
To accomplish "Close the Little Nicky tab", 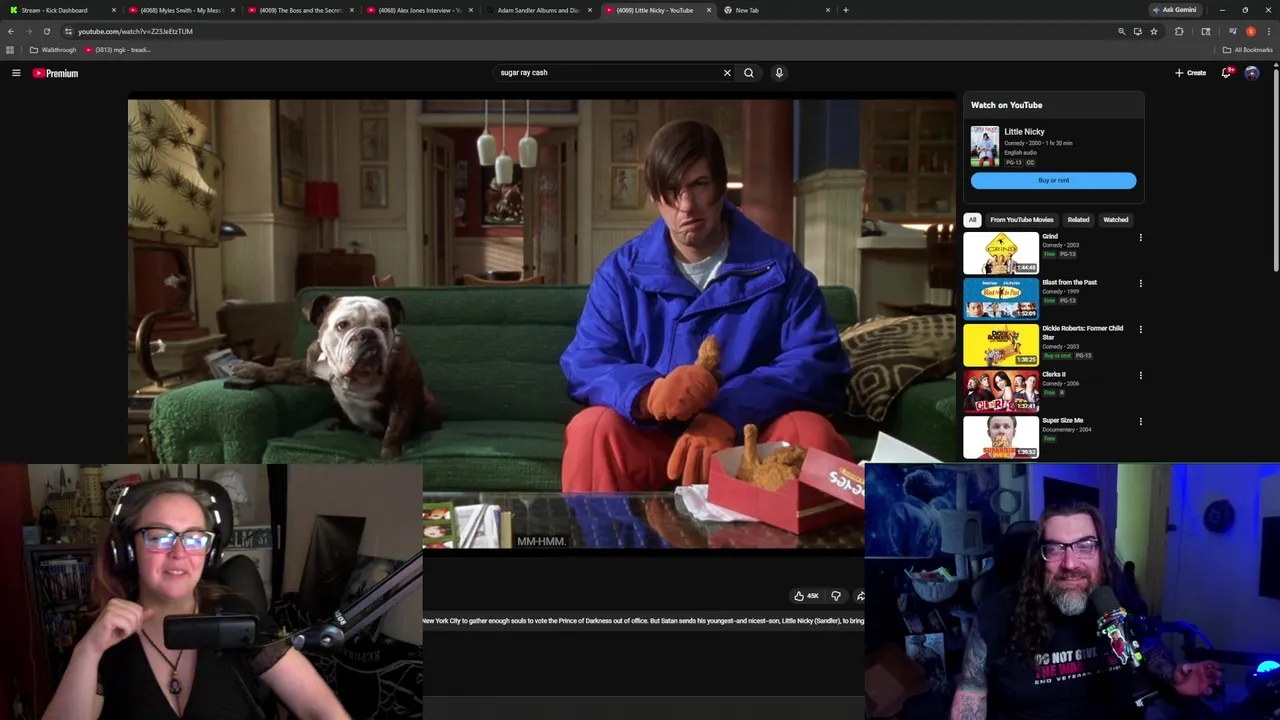I will [x=709, y=10].
